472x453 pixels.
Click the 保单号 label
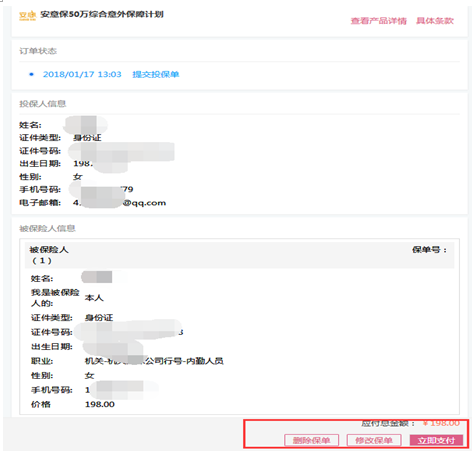tap(429, 250)
